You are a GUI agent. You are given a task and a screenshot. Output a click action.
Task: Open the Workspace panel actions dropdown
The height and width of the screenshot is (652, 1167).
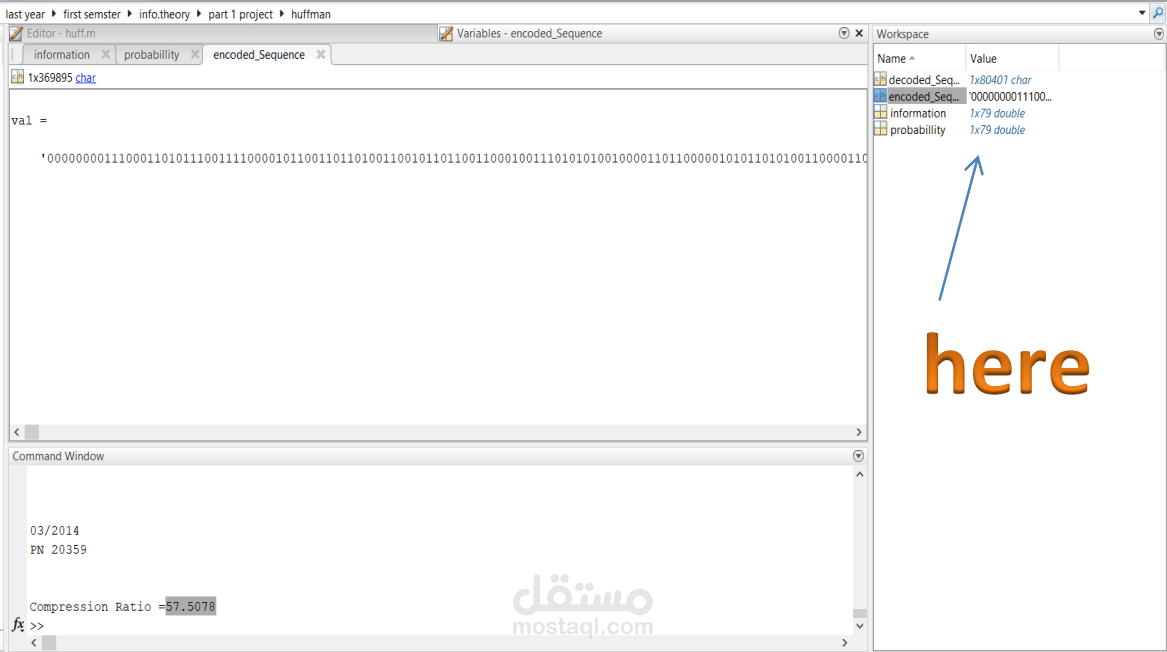pyautogui.click(x=1159, y=35)
